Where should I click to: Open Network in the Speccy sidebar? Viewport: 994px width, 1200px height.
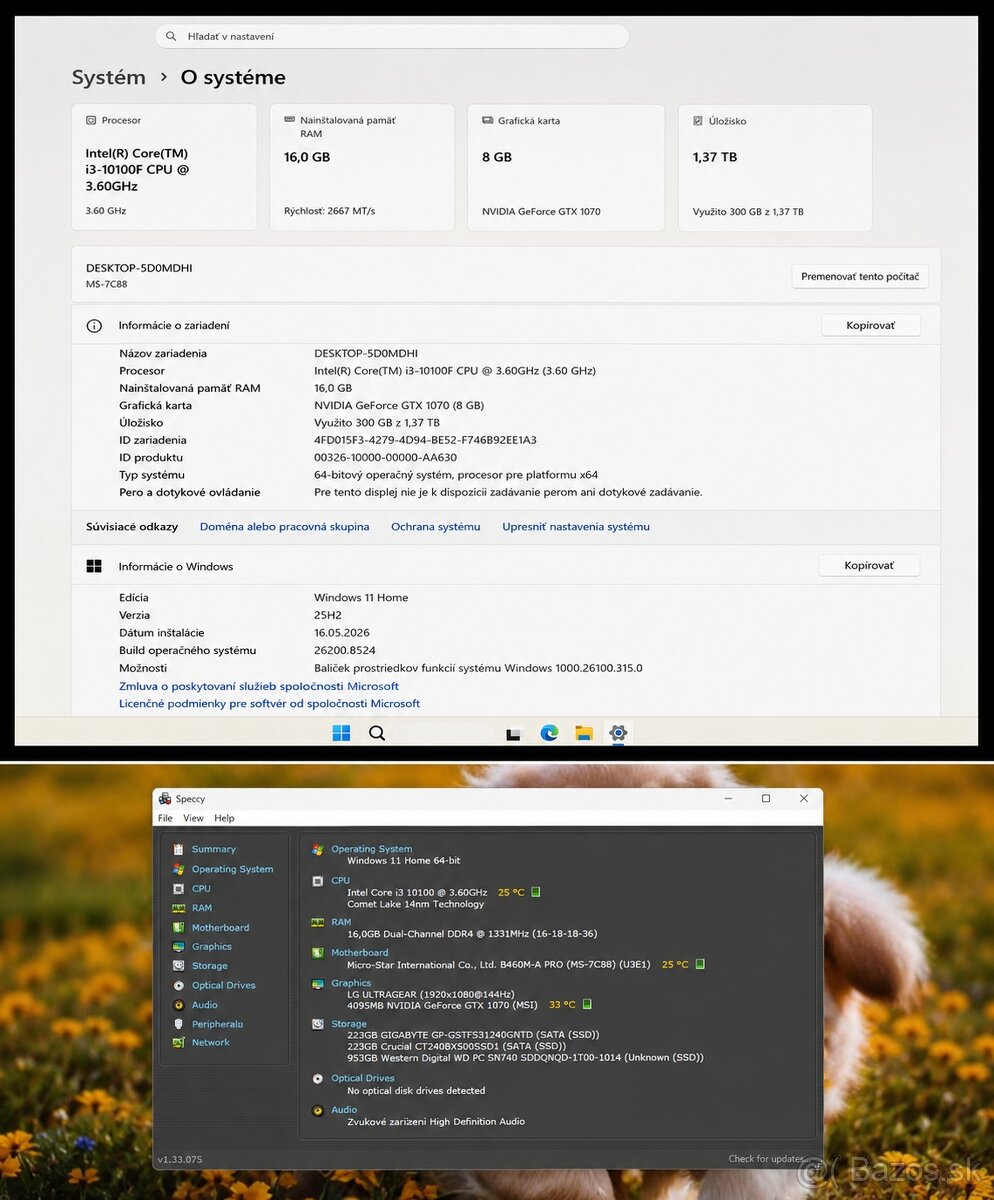[210, 1042]
